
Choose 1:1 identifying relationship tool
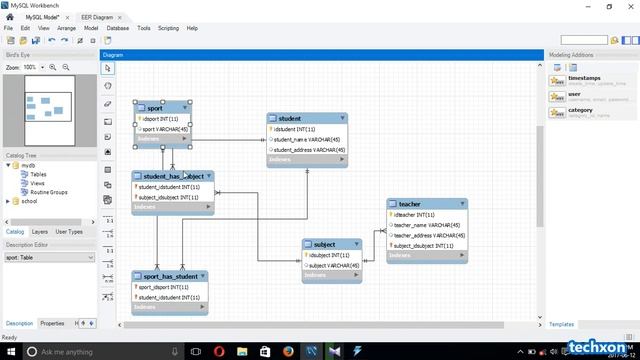coord(108,249)
